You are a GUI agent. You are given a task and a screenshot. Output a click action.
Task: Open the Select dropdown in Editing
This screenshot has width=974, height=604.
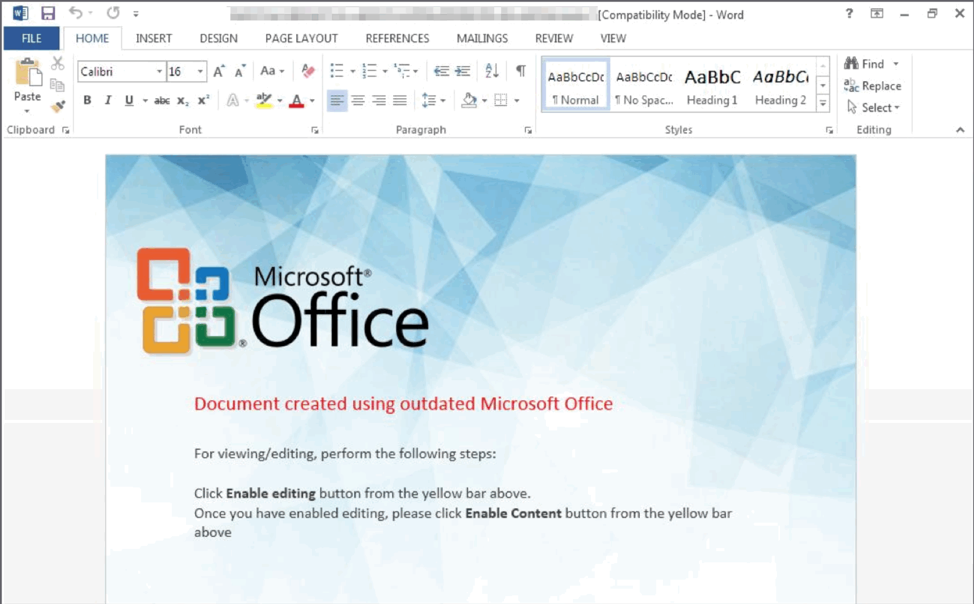point(873,108)
